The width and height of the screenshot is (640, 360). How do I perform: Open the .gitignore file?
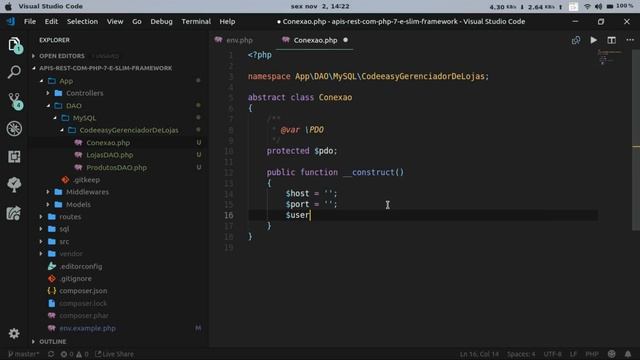click(x=76, y=278)
